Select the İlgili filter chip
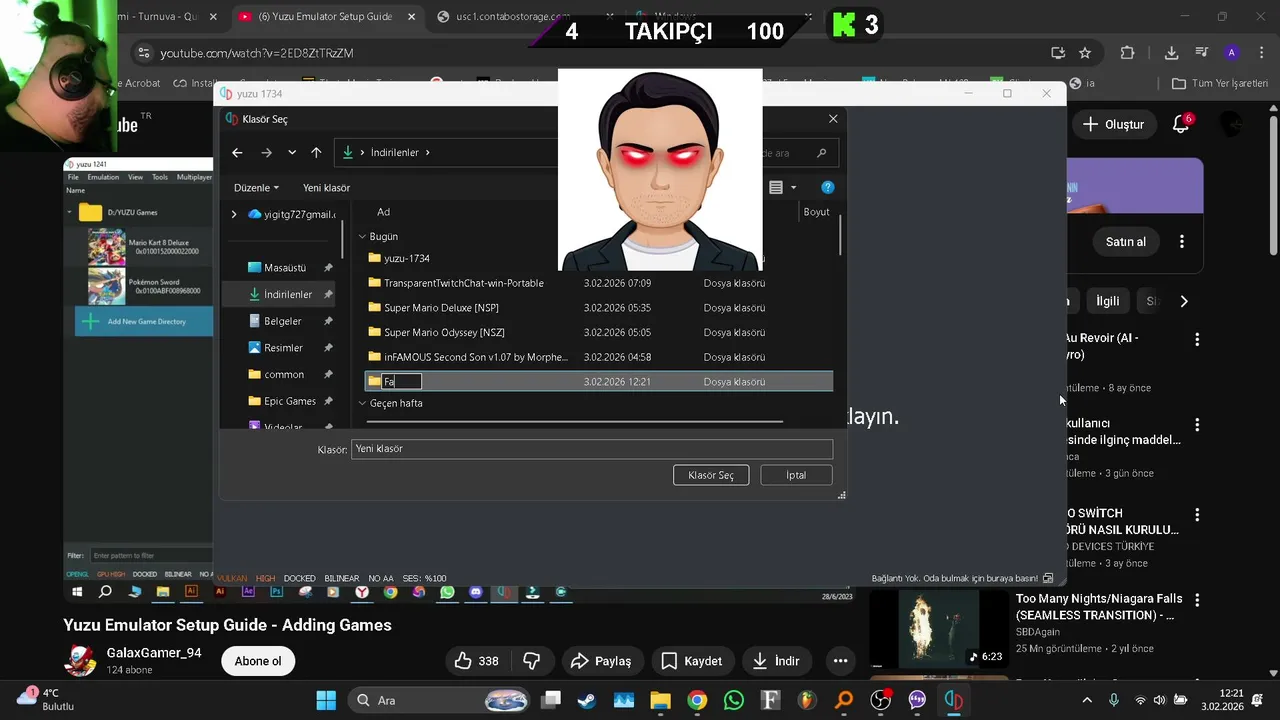 click(1108, 301)
